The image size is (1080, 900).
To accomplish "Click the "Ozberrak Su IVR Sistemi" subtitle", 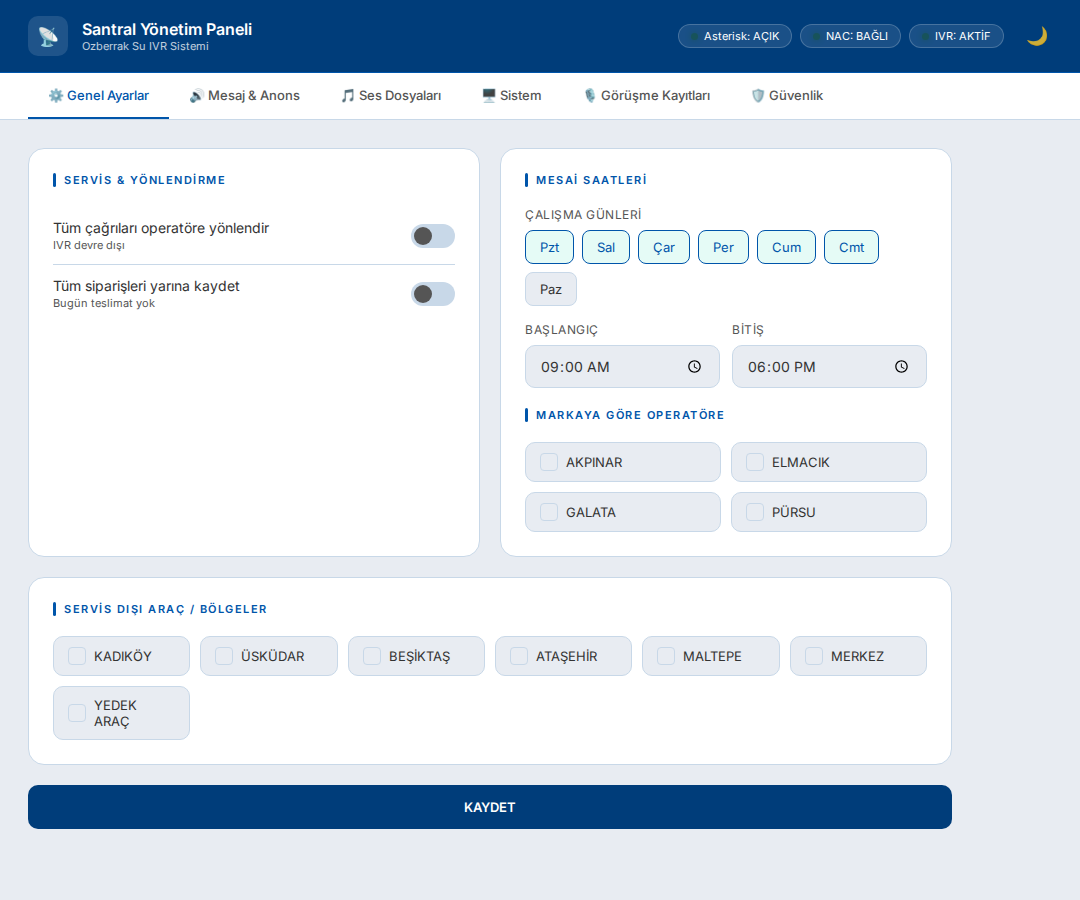I will click(145, 46).
